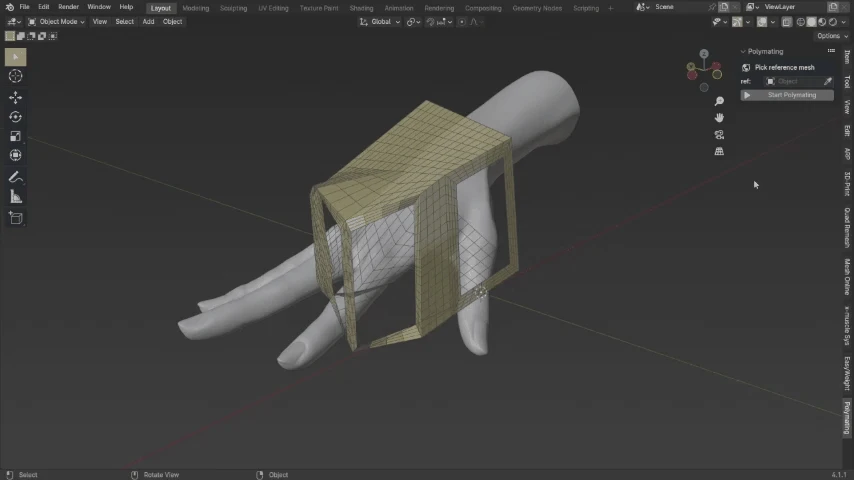Select the Measure tool
Screen dimensions: 854x480
coord(15,197)
